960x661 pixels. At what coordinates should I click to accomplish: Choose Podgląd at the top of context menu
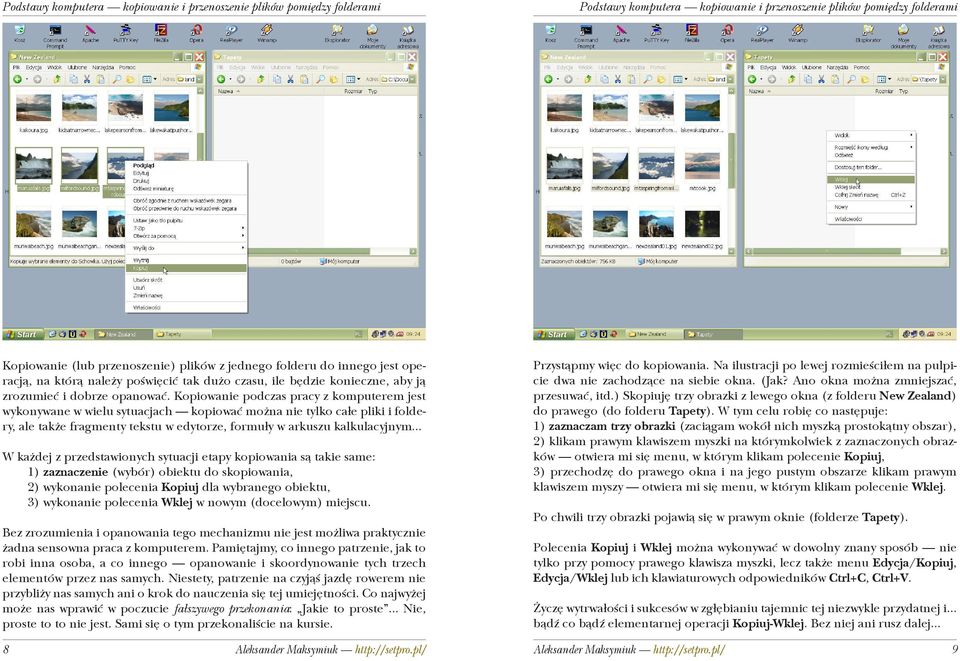coord(186,165)
